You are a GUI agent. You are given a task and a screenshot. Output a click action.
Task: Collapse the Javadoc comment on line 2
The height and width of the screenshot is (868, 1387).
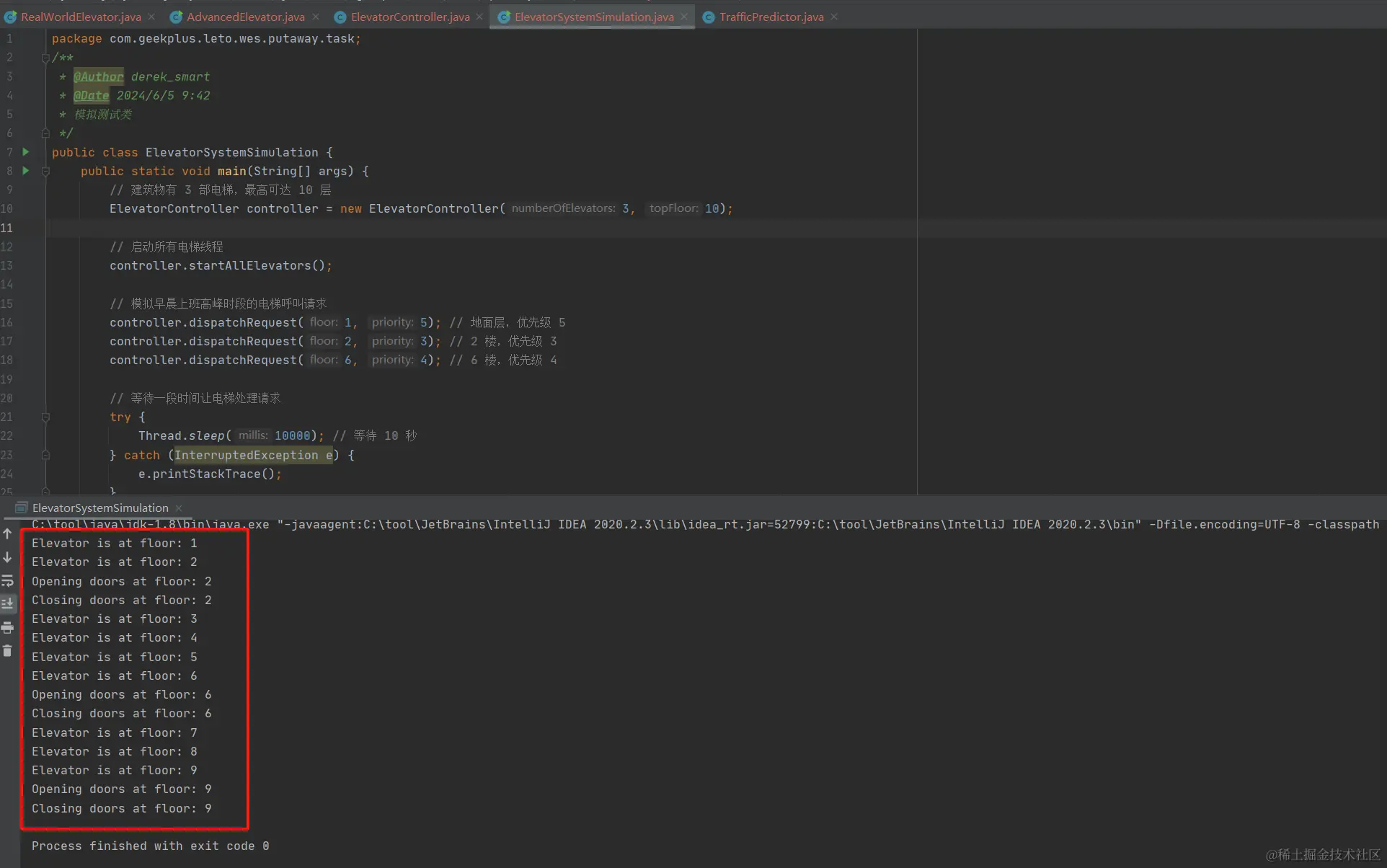[45, 58]
